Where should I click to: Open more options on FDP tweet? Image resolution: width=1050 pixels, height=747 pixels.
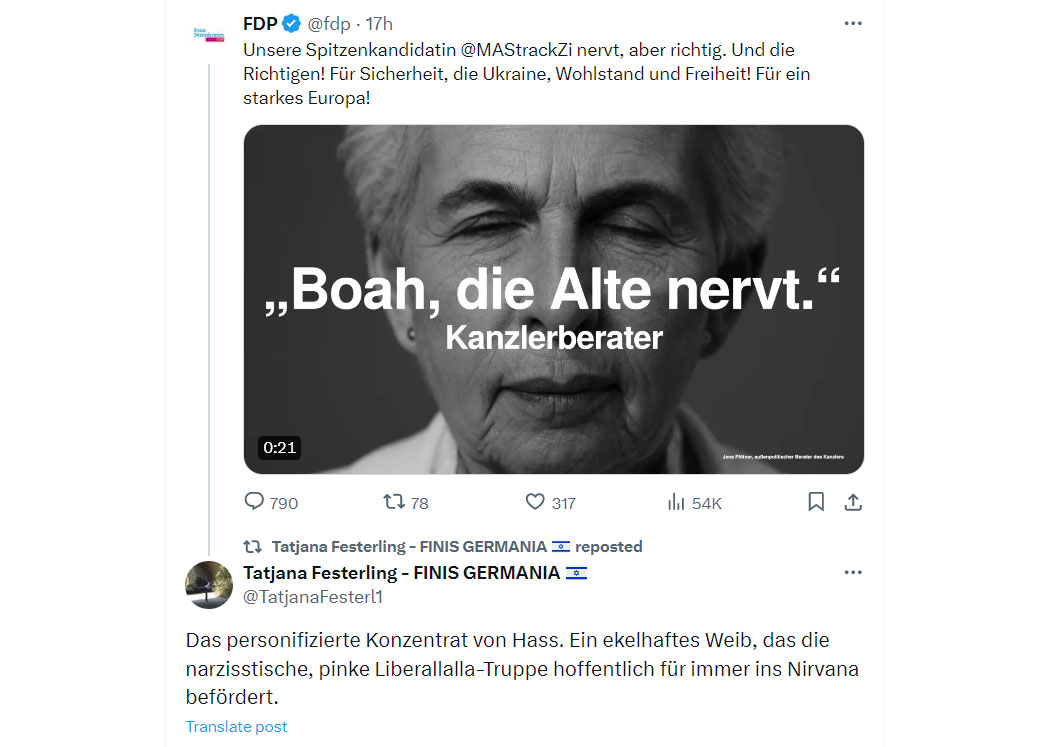[852, 23]
